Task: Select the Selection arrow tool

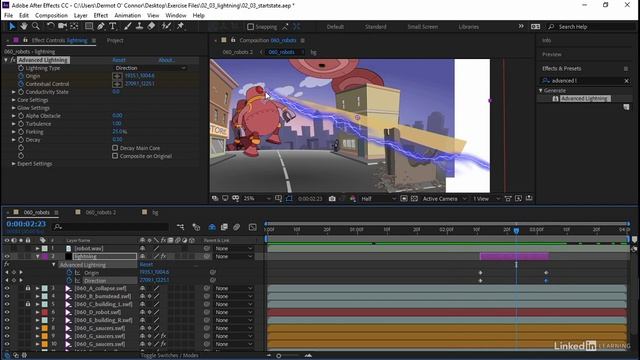Action: point(12,27)
